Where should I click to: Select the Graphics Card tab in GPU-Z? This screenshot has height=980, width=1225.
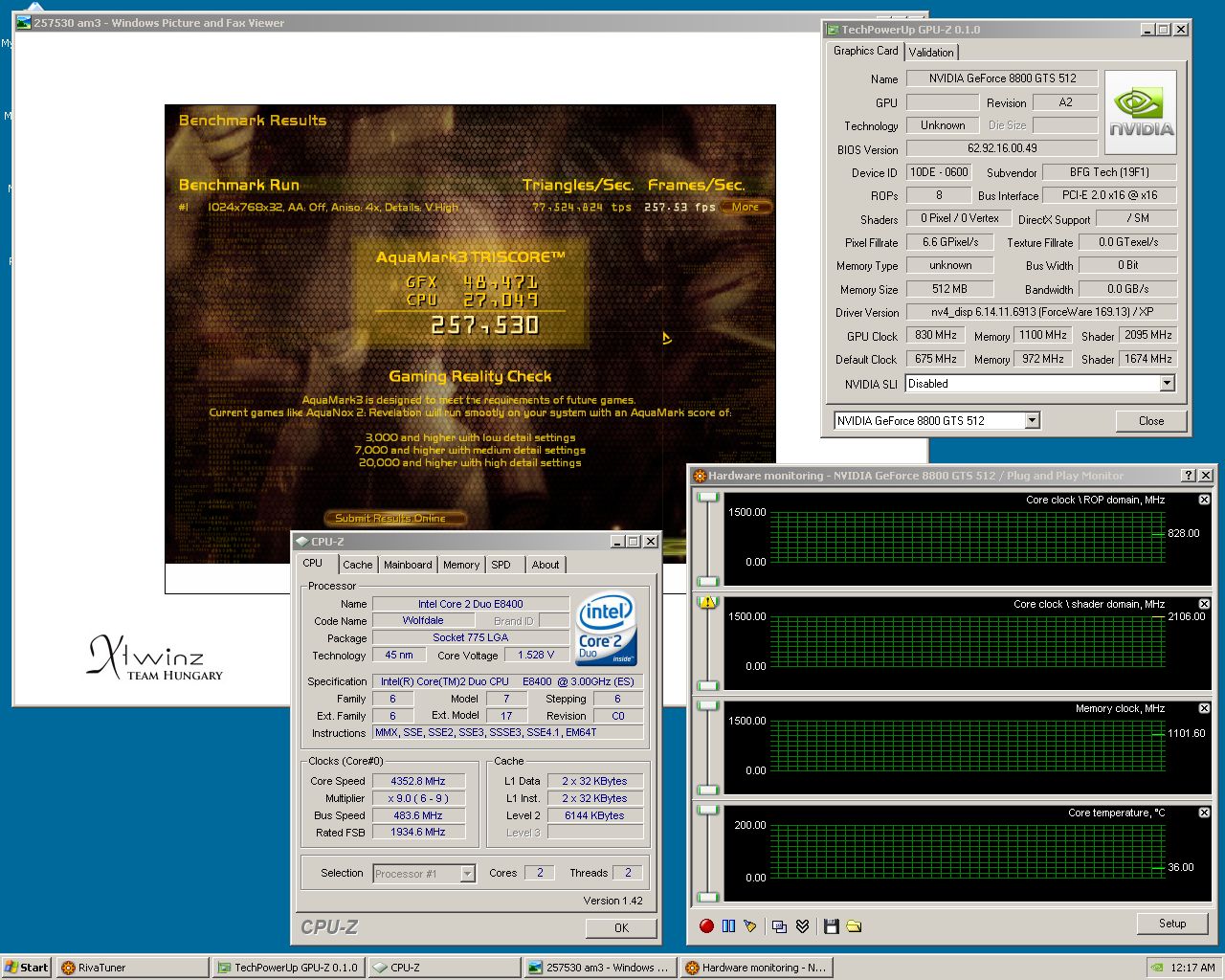click(865, 51)
